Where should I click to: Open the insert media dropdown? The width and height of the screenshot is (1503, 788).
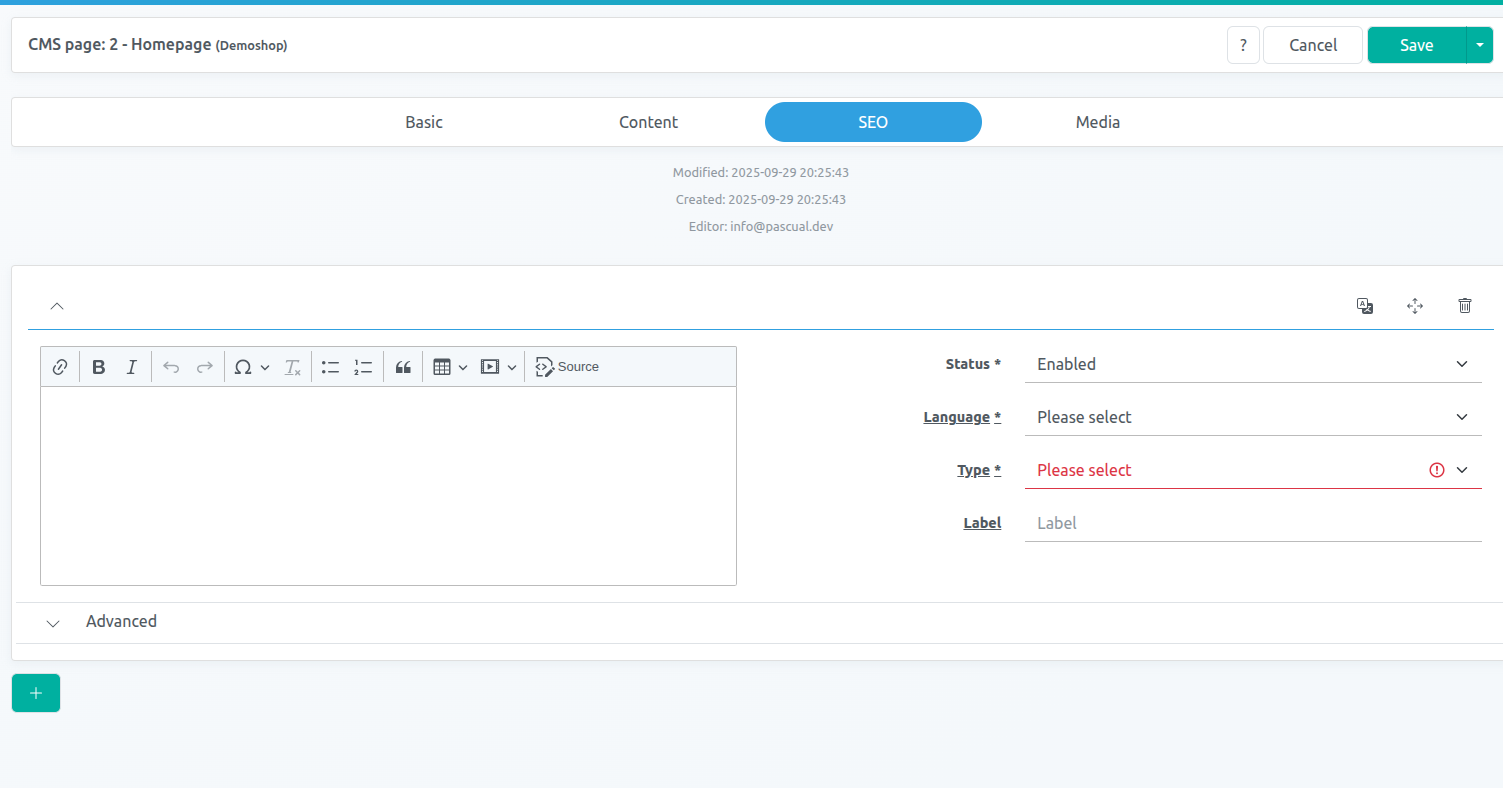pos(498,367)
